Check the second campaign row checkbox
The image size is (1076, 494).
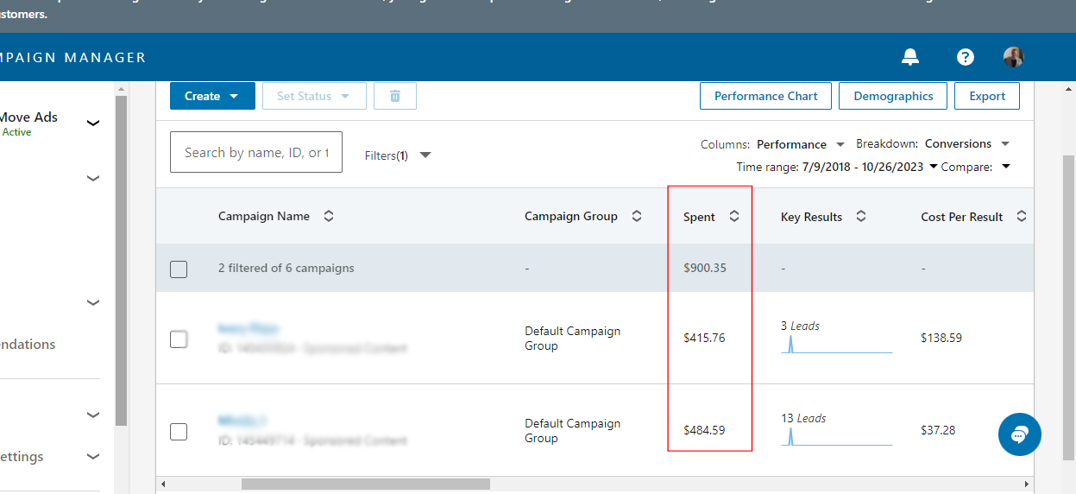coord(179,432)
